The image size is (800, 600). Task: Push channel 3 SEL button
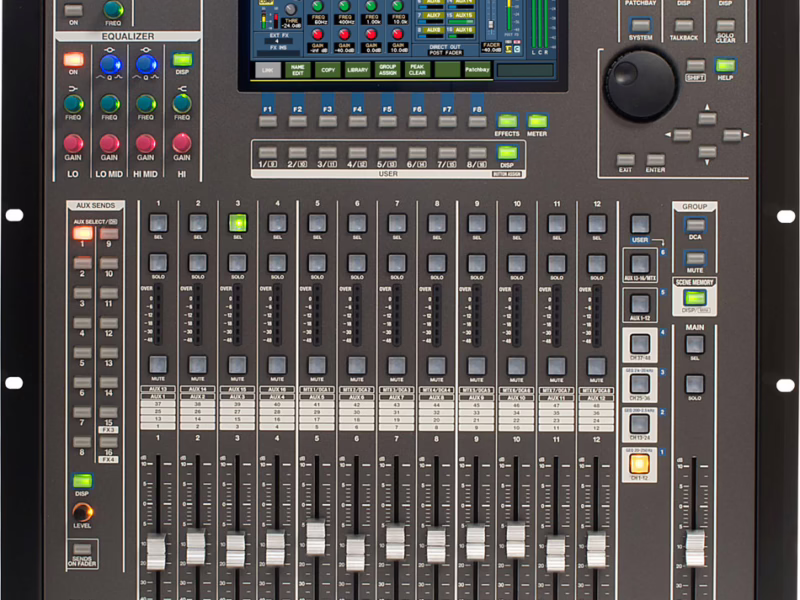(x=237, y=222)
